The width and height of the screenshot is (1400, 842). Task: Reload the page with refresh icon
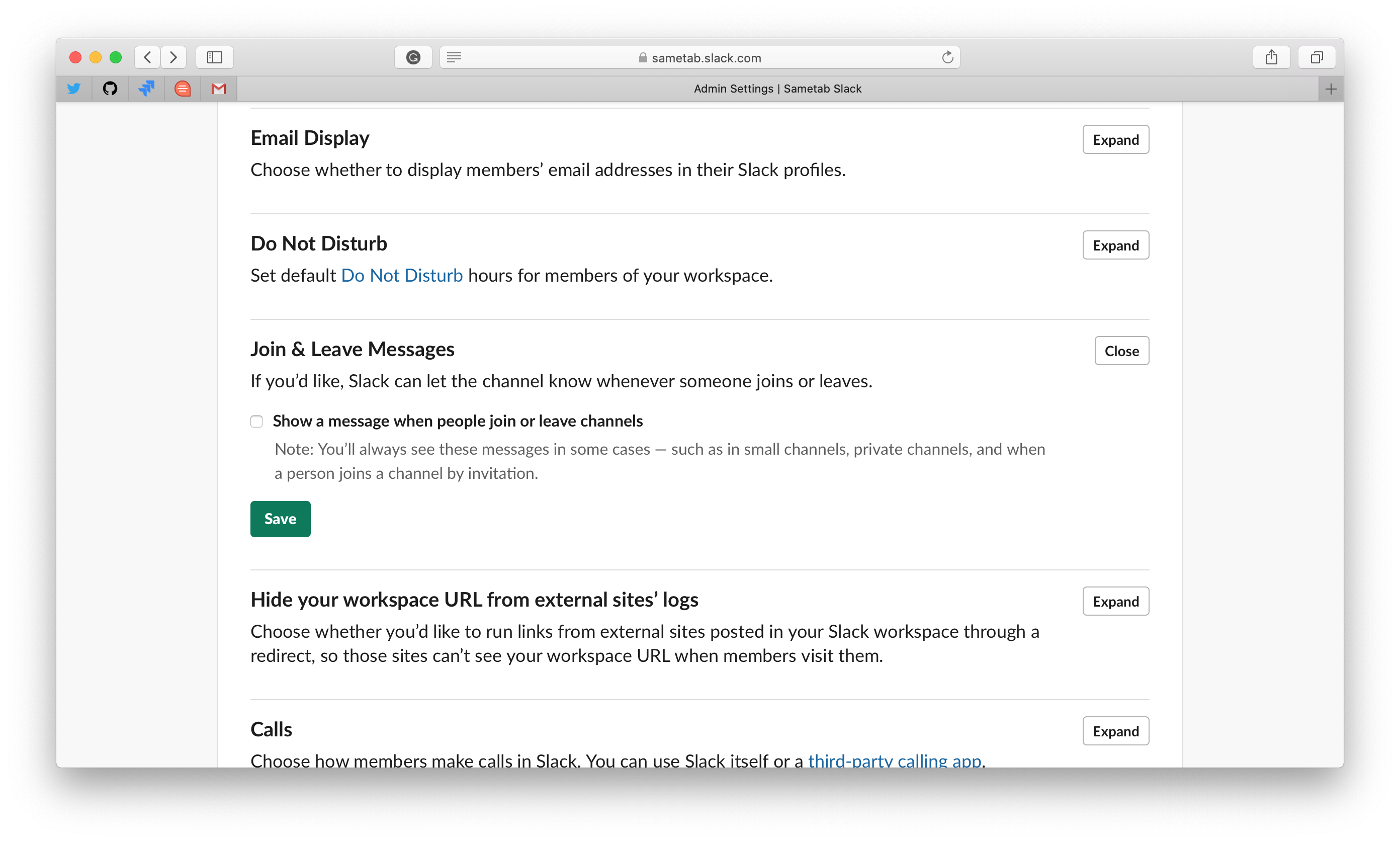pos(947,57)
